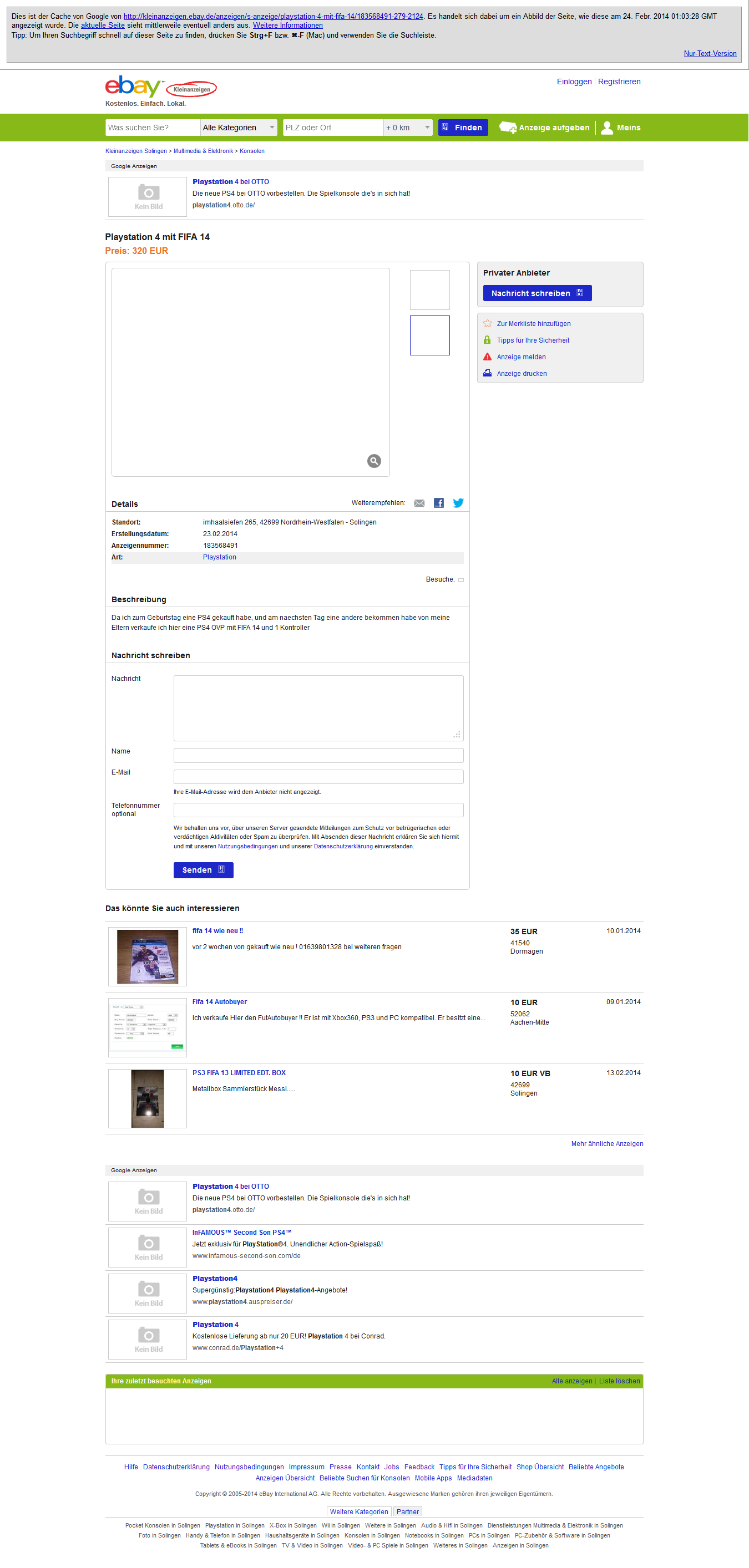Image resolution: width=749 pixels, height=1568 pixels.
Task: Click Anzeige aufgeben in the green bar
Action: click(544, 127)
